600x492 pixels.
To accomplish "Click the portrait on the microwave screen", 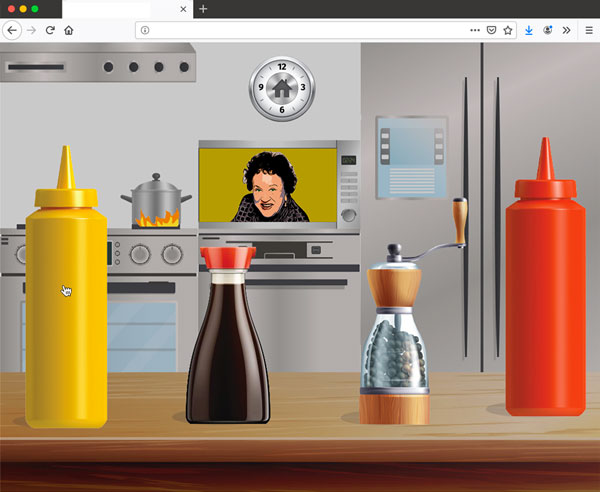I will pos(267,187).
